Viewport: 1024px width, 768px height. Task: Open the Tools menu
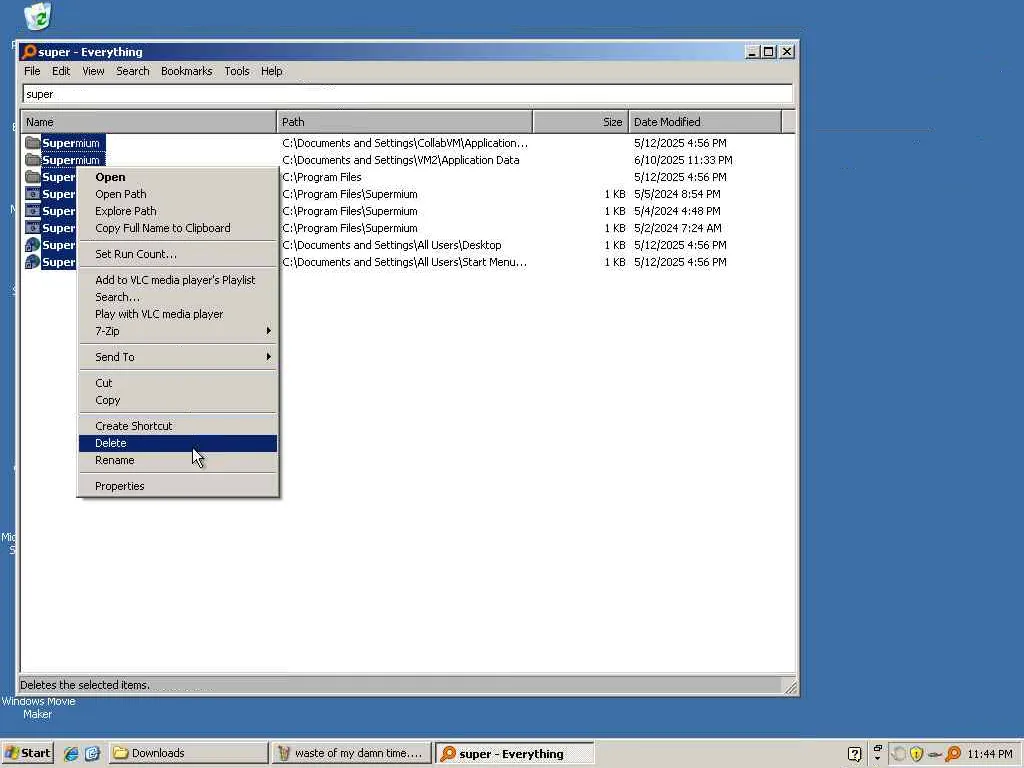[236, 71]
